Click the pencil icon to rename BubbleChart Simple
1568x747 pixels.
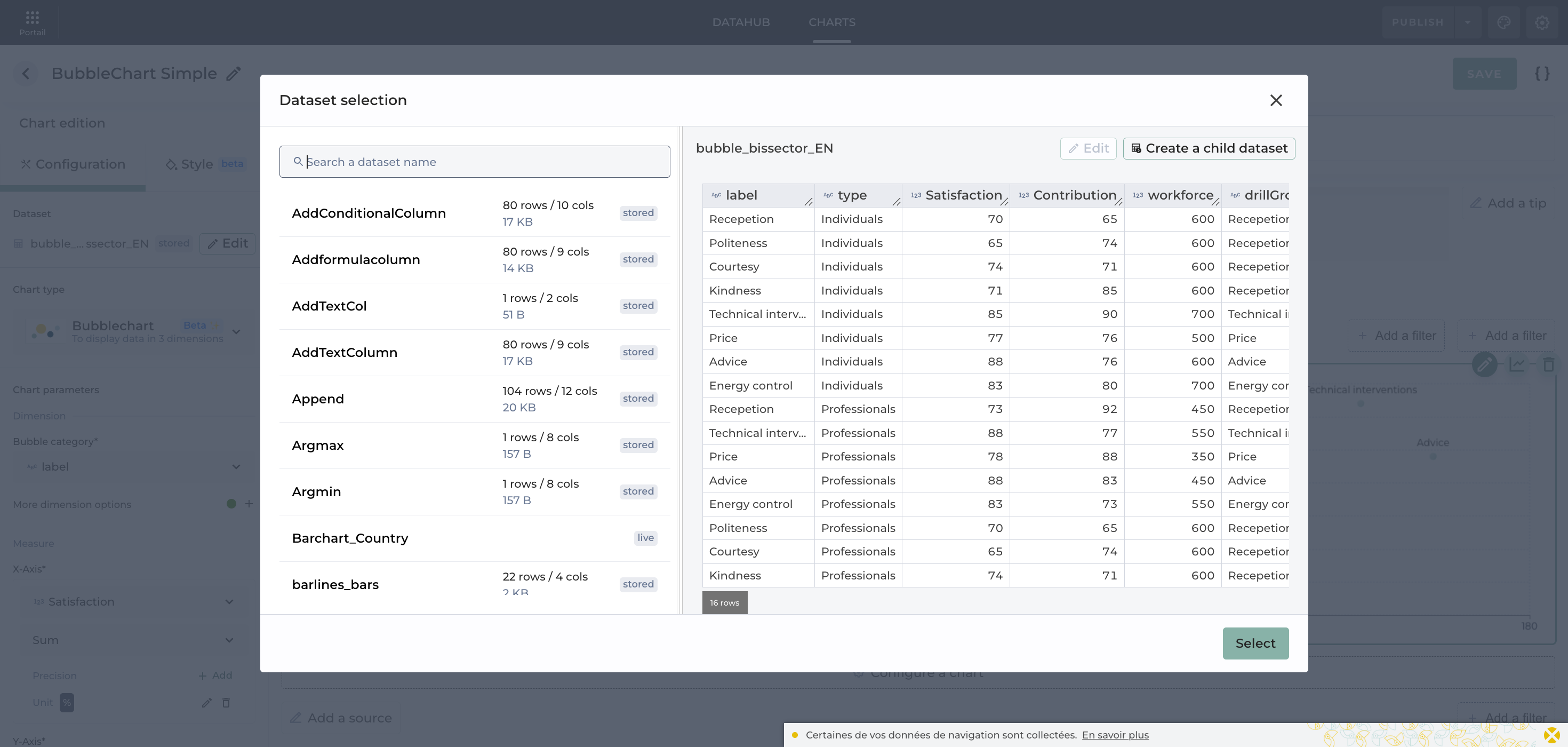(234, 74)
